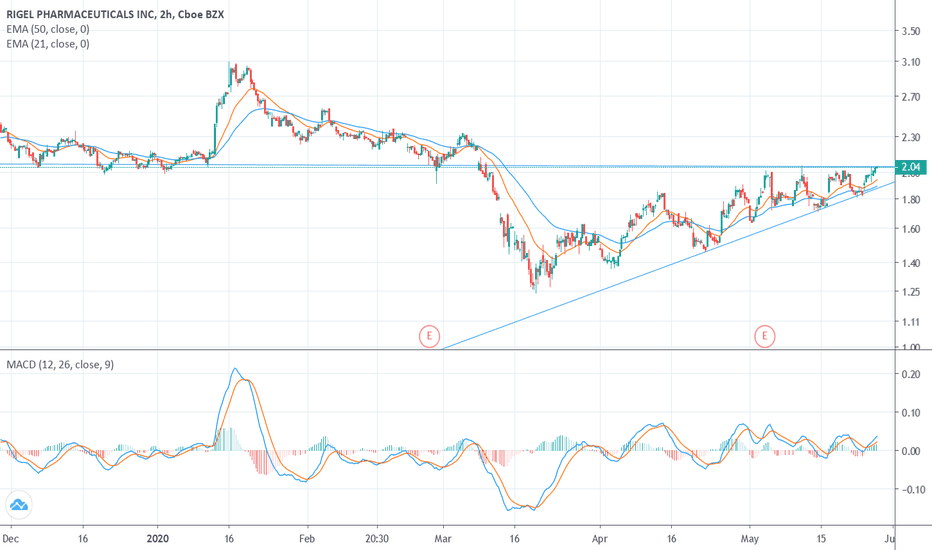Click the 0.20 MACD axis label
The height and width of the screenshot is (550, 932).
click(x=911, y=375)
